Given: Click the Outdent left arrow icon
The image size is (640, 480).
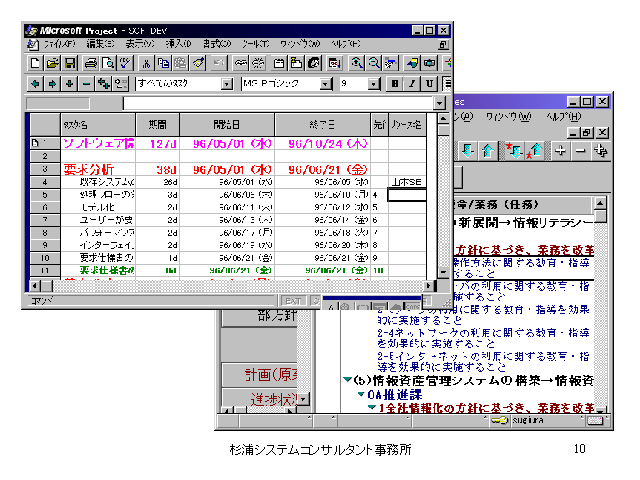Looking at the screenshot, I should pyautogui.click(x=36, y=84).
